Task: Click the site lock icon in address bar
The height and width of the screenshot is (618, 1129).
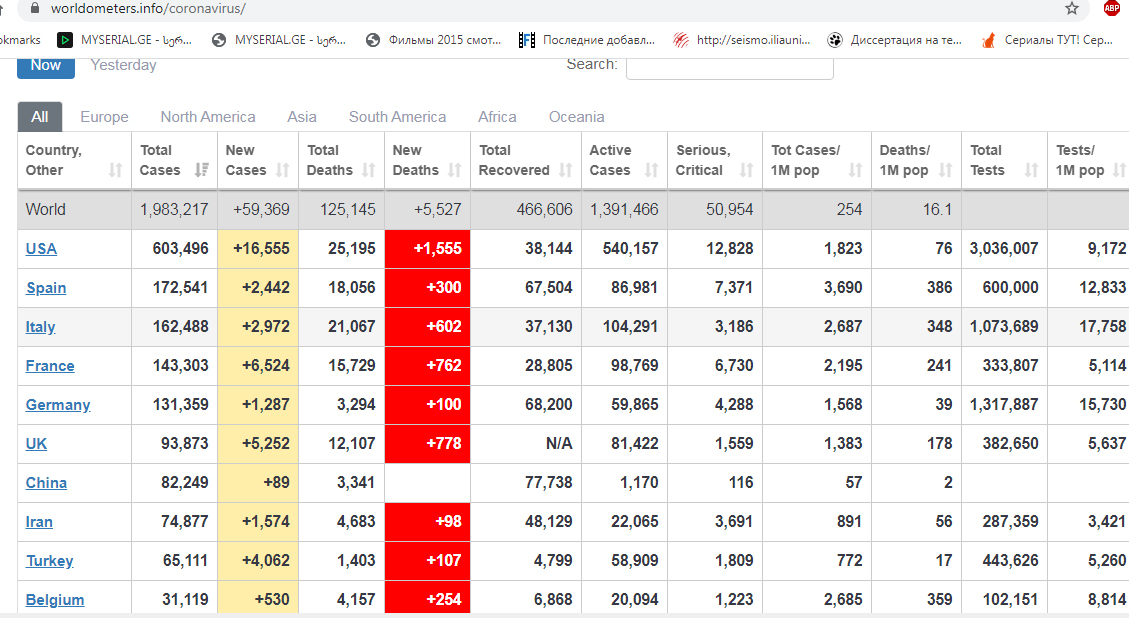Action: [x=36, y=8]
